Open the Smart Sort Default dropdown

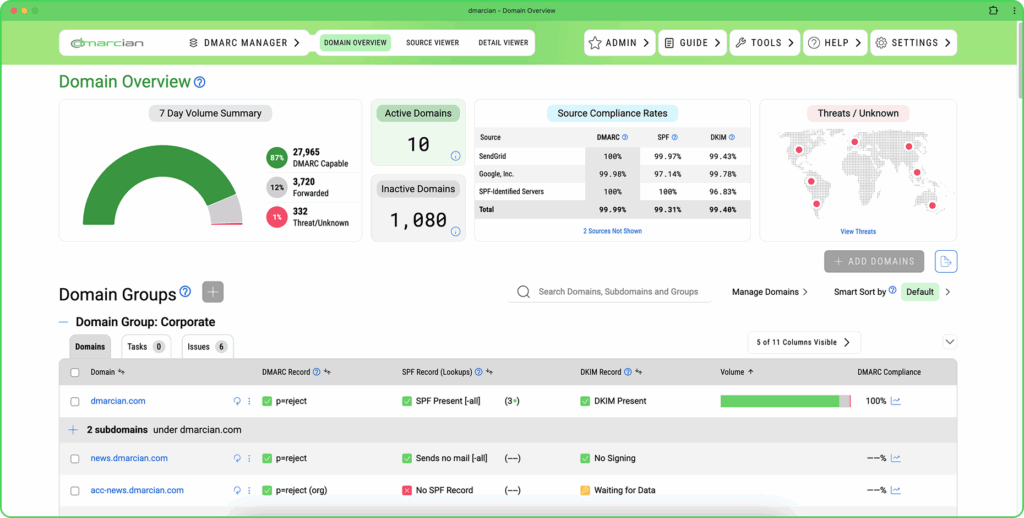(x=919, y=292)
